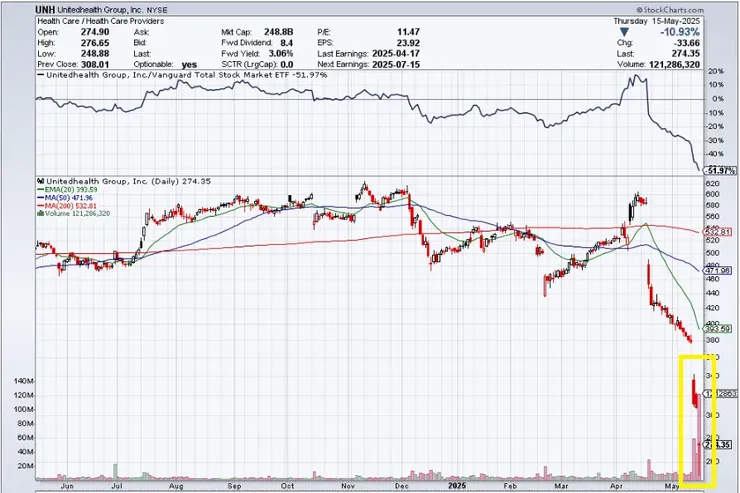The image size is (740, 493).
Task: Click the Low value 248.88
Action: click(x=95, y=53)
